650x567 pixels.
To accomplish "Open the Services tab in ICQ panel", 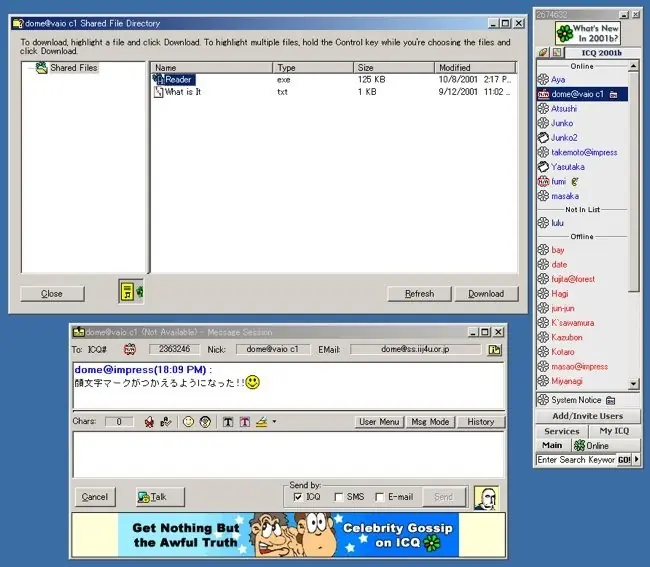I will pos(561,431).
